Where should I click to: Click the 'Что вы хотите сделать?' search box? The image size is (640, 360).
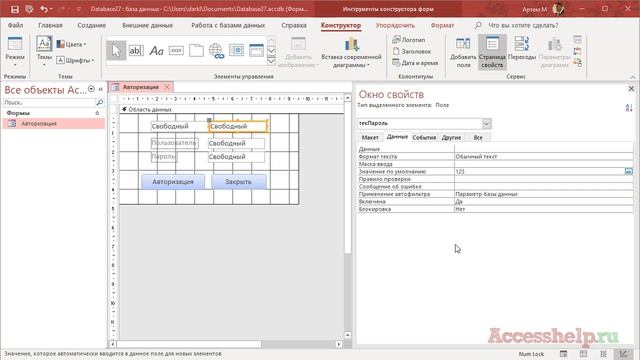[x=522, y=25]
